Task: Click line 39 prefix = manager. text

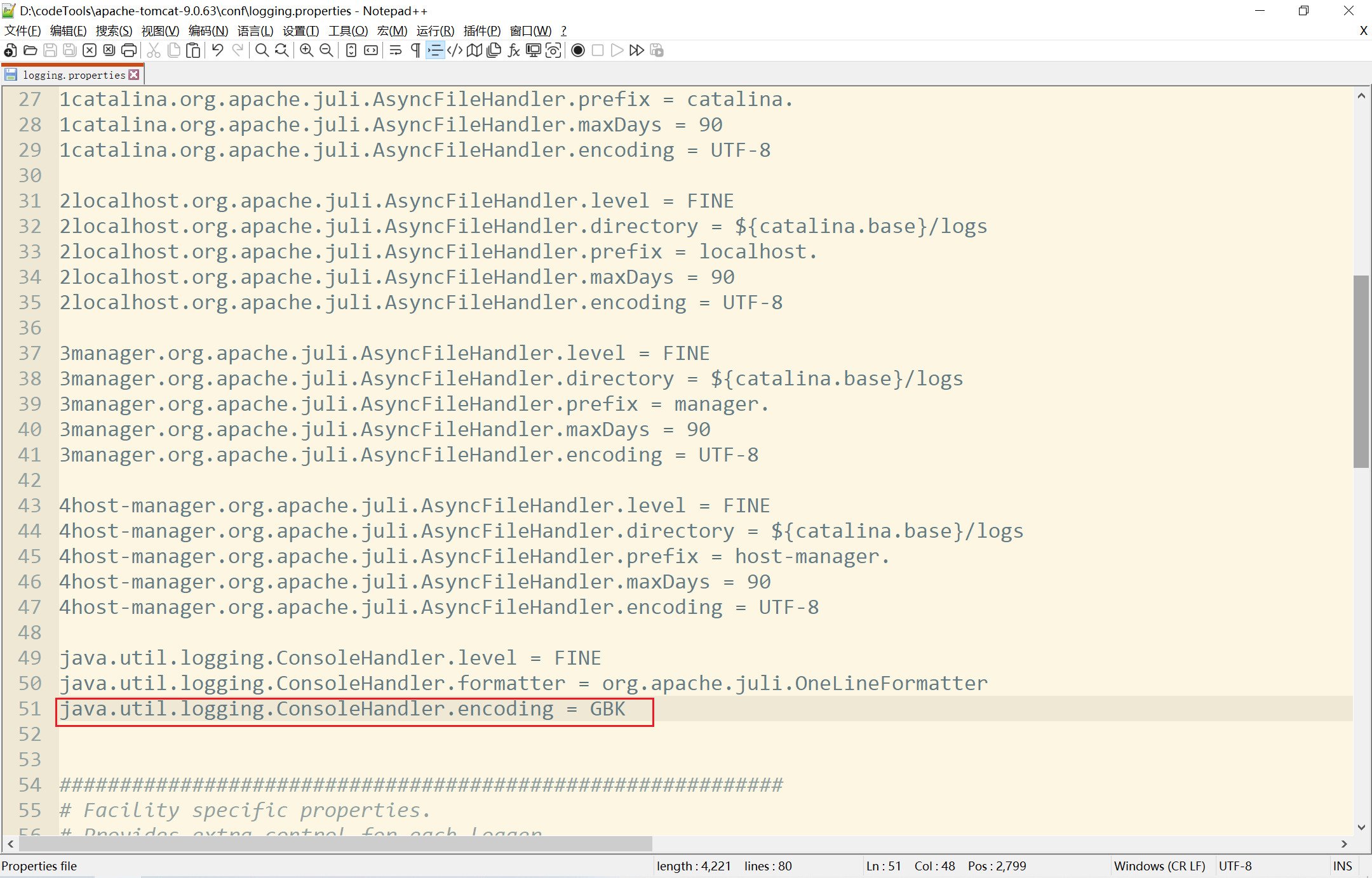Action: (x=414, y=404)
